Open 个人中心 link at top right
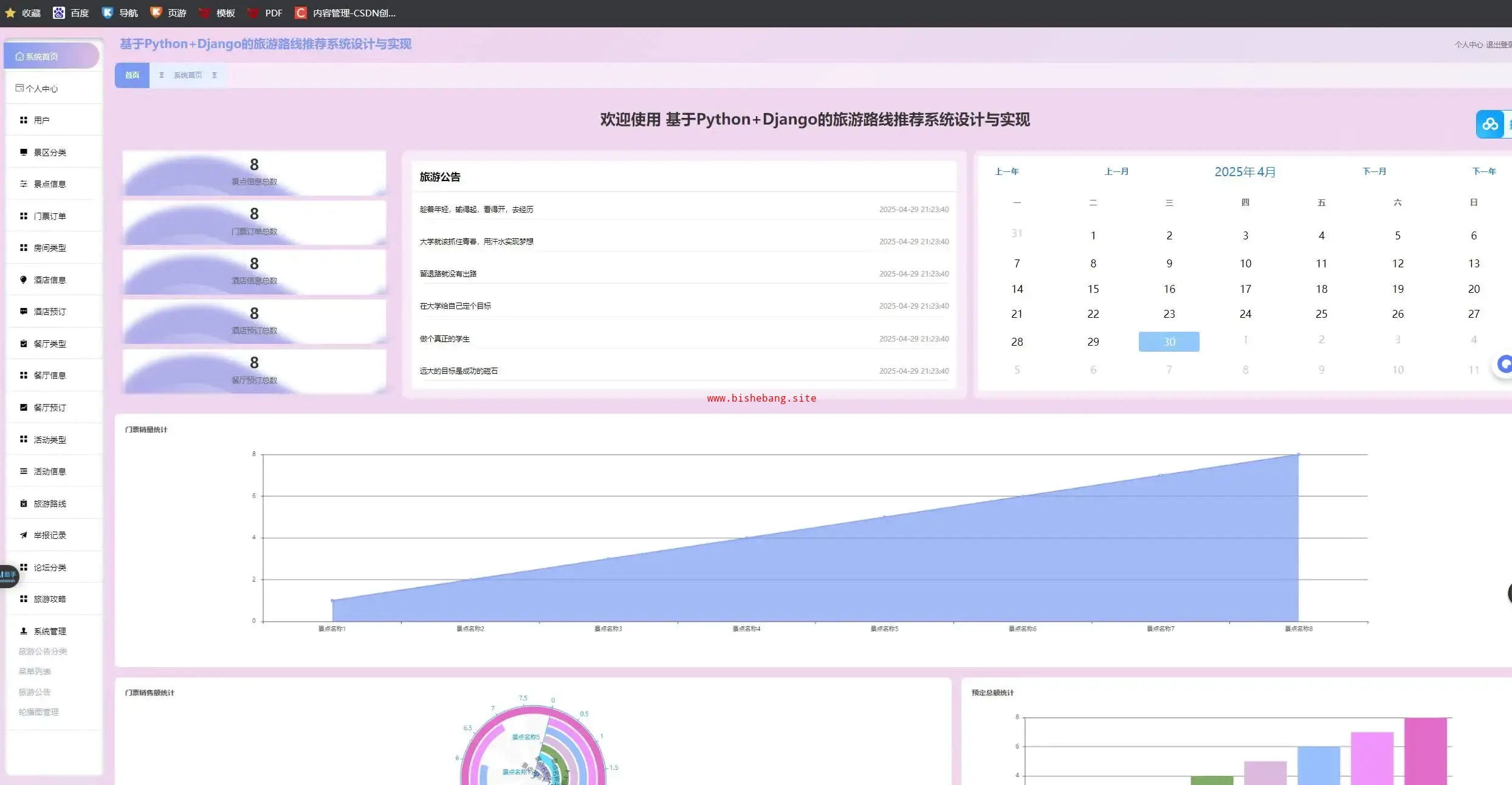The height and width of the screenshot is (785, 1512). coord(1468,44)
